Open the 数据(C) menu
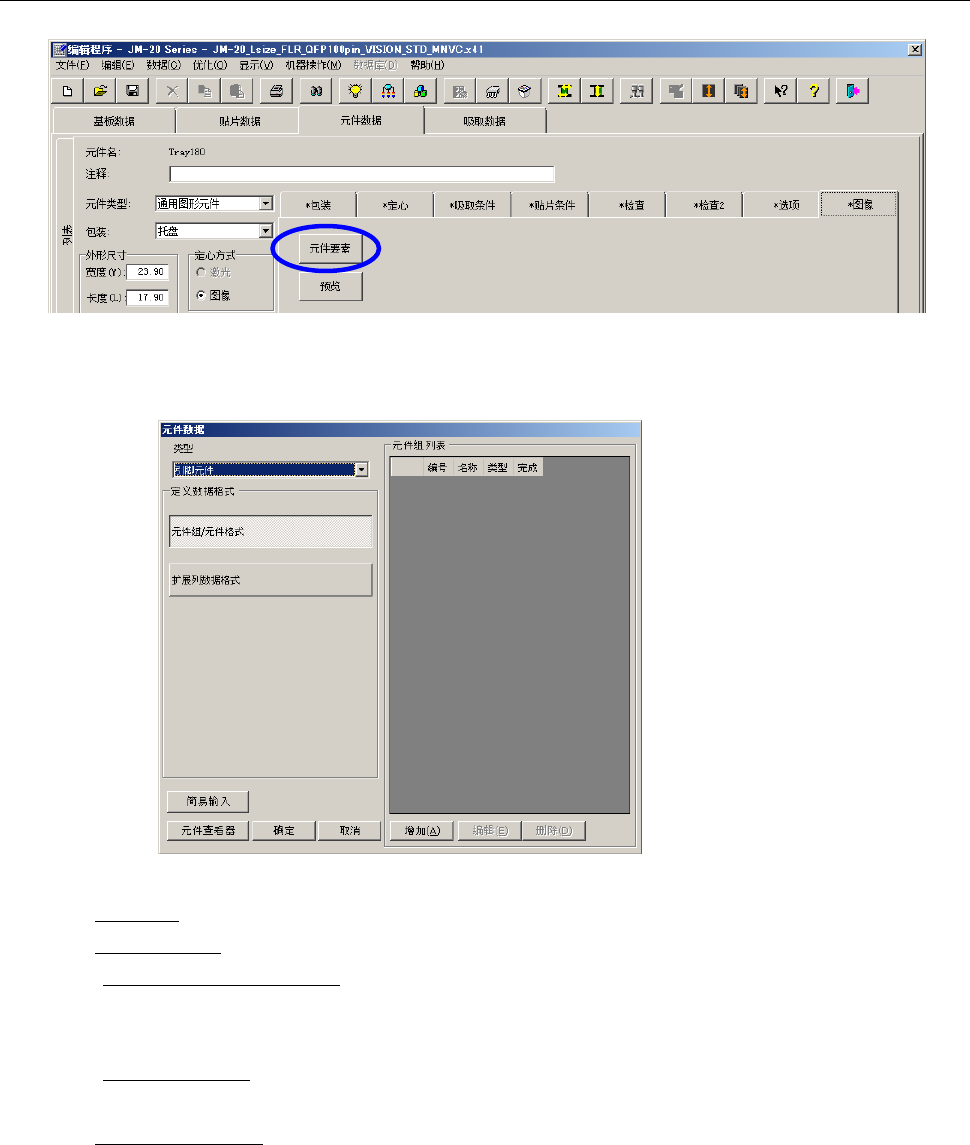 164,65
